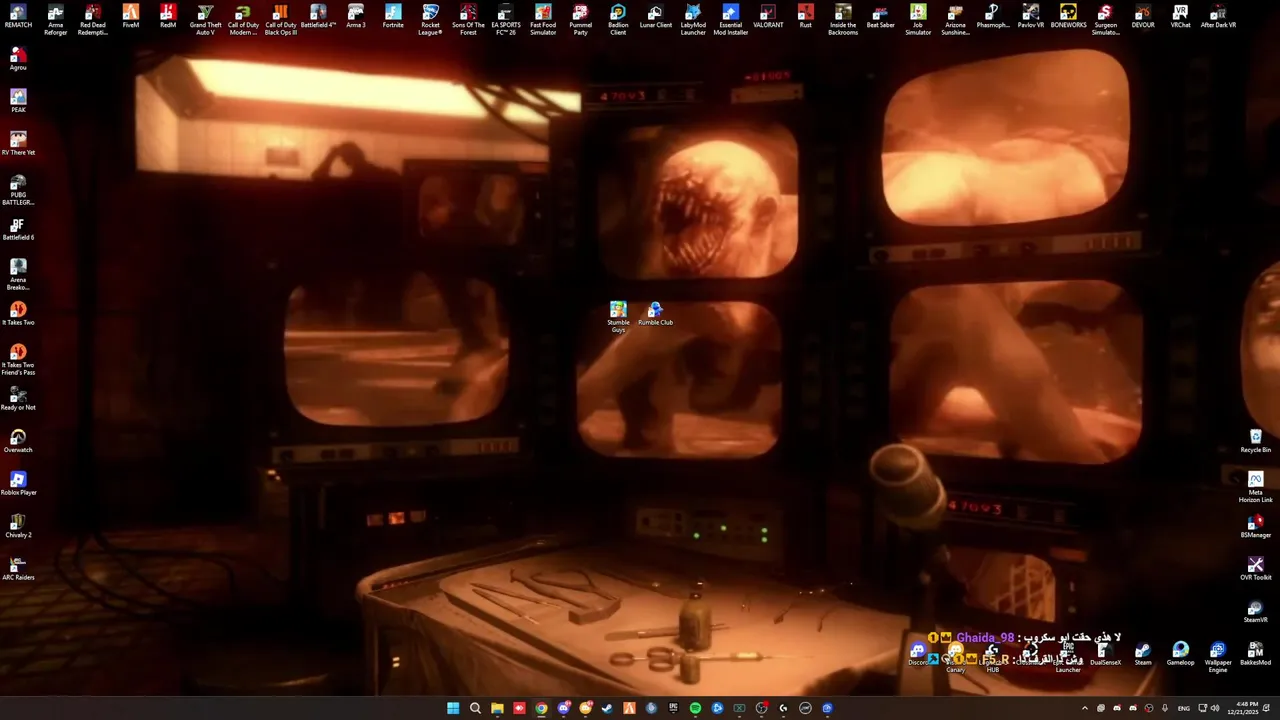Open the Job Simulator icon

(x=918, y=20)
